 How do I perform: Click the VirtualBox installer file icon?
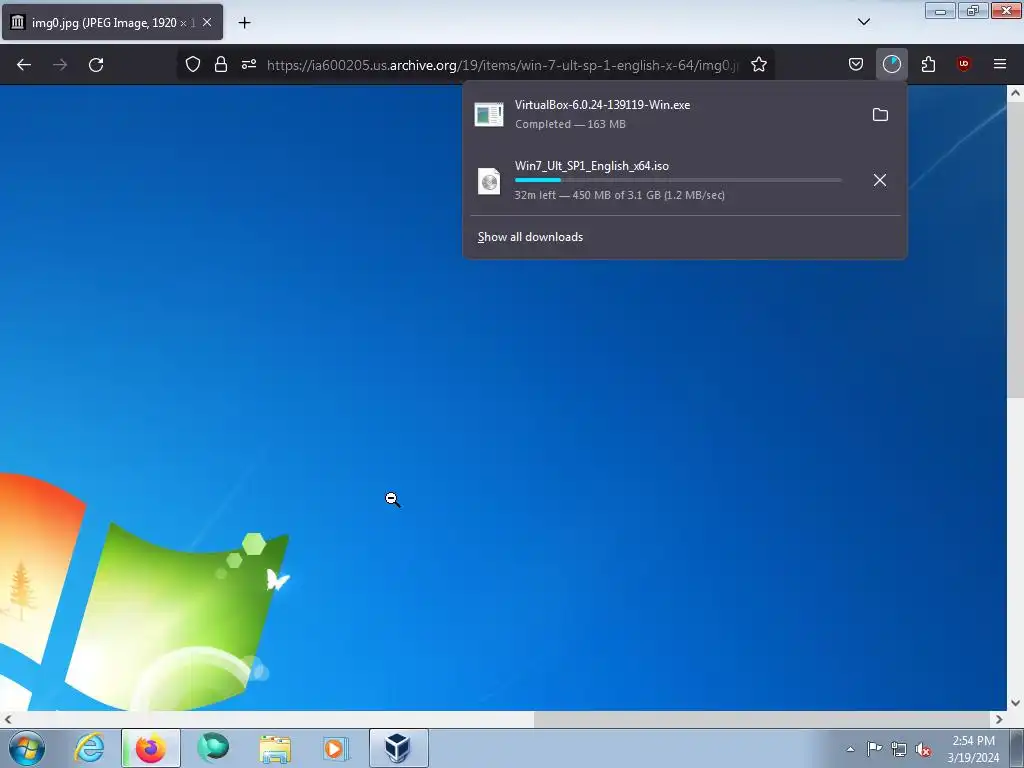click(488, 115)
